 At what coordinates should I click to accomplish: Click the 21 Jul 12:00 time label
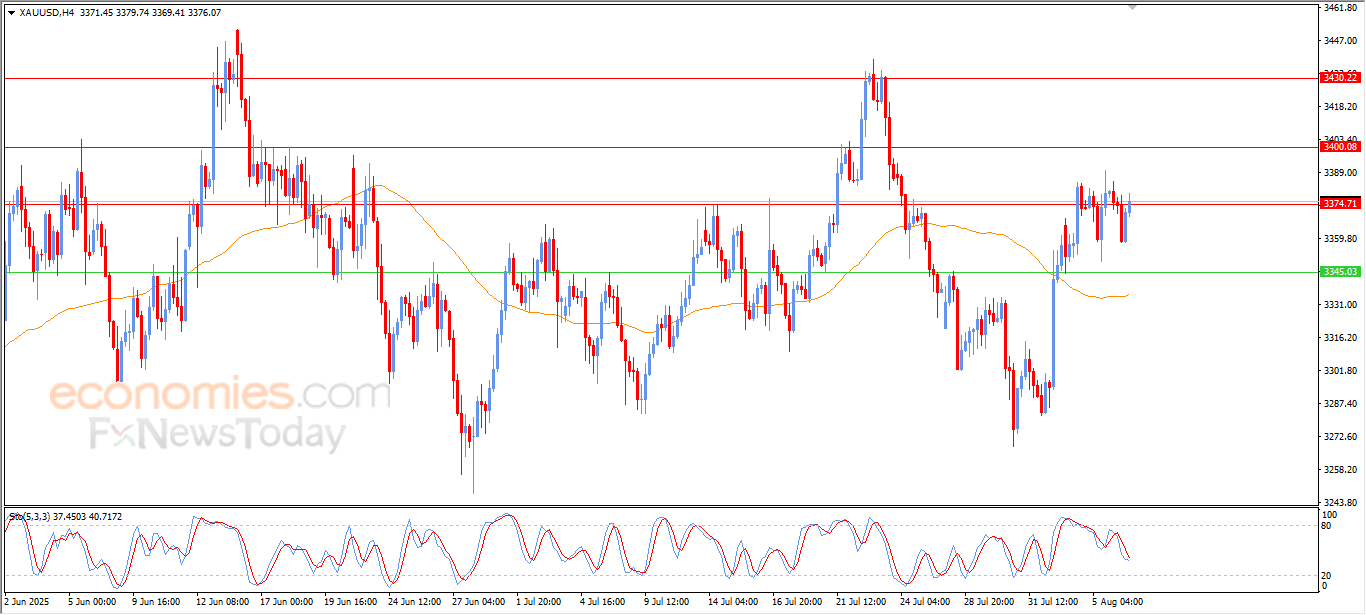click(x=863, y=602)
